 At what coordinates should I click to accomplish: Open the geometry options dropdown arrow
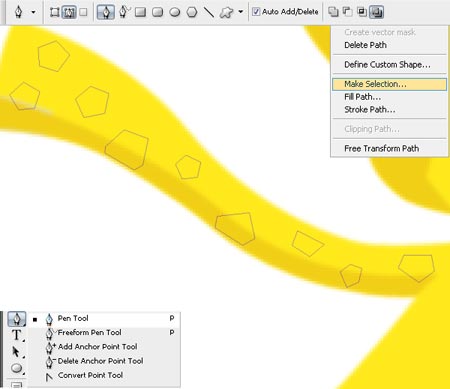240,12
